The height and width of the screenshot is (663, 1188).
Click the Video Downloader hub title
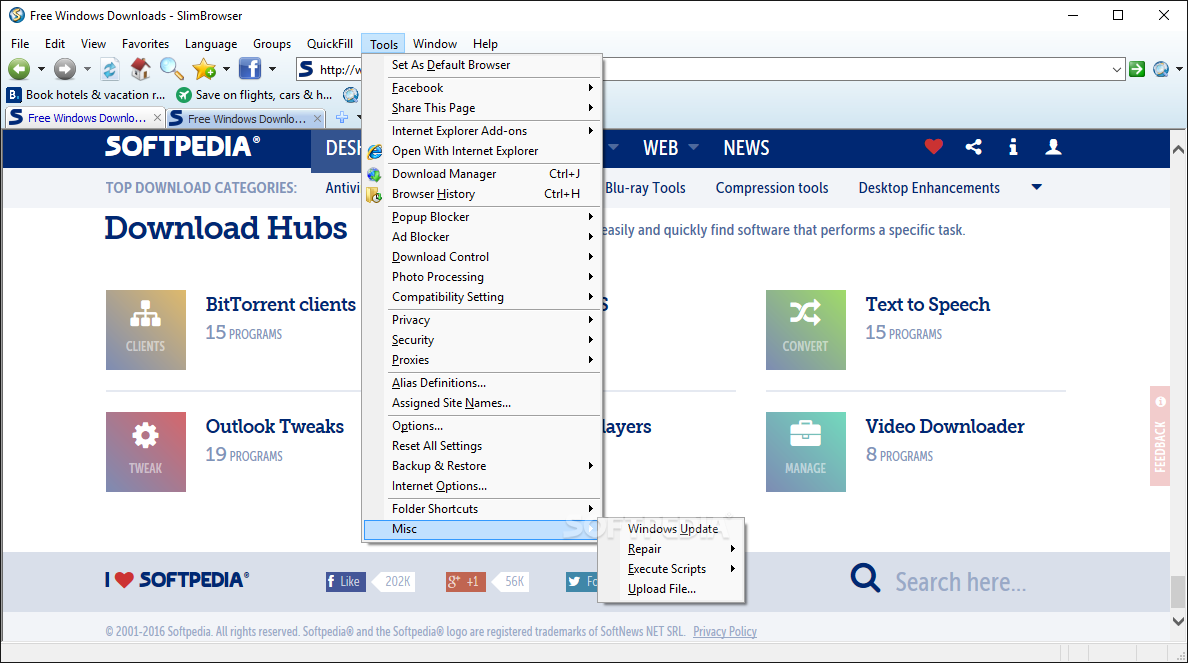(x=945, y=427)
